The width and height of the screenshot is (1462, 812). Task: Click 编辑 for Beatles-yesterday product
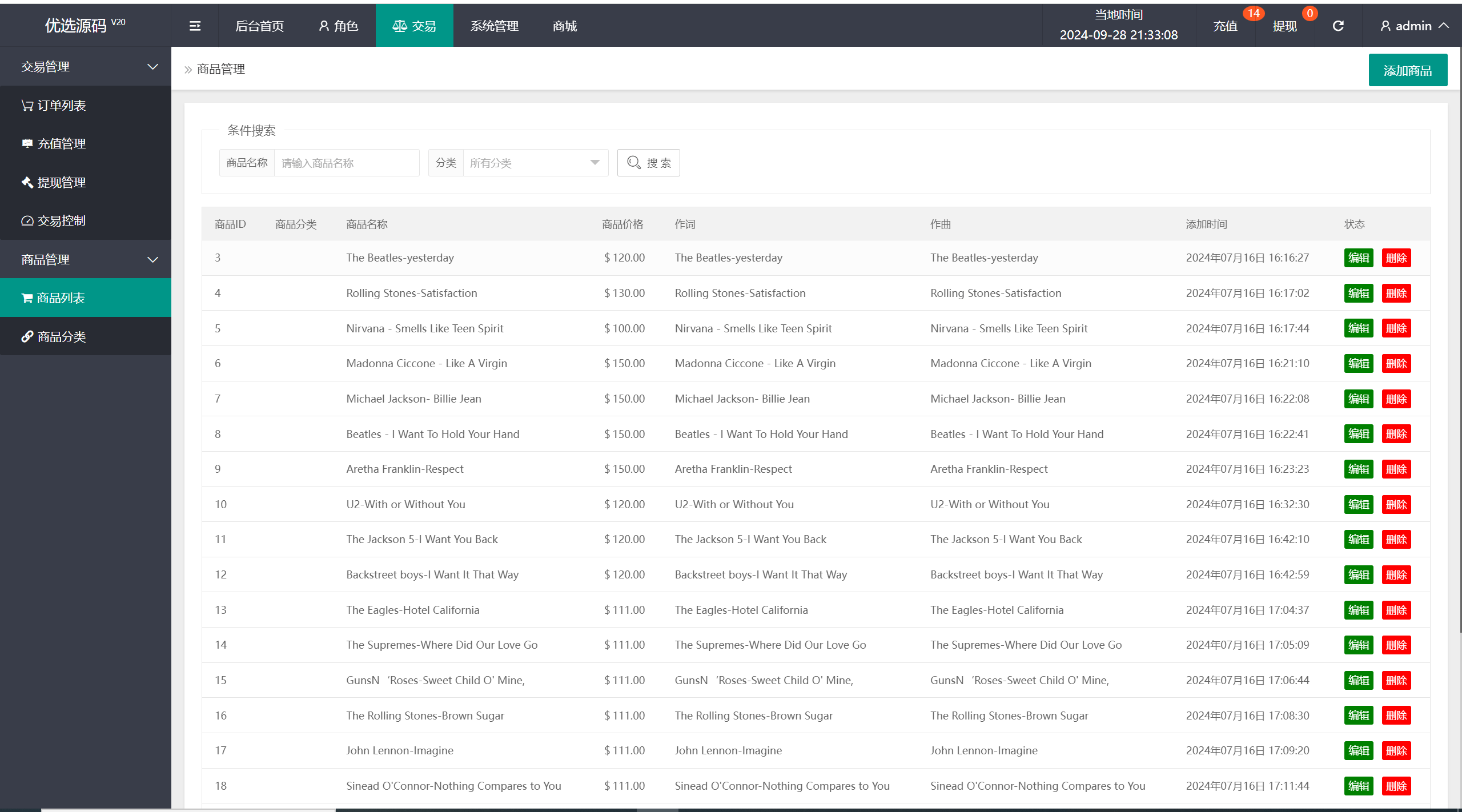coord(1358,258)
